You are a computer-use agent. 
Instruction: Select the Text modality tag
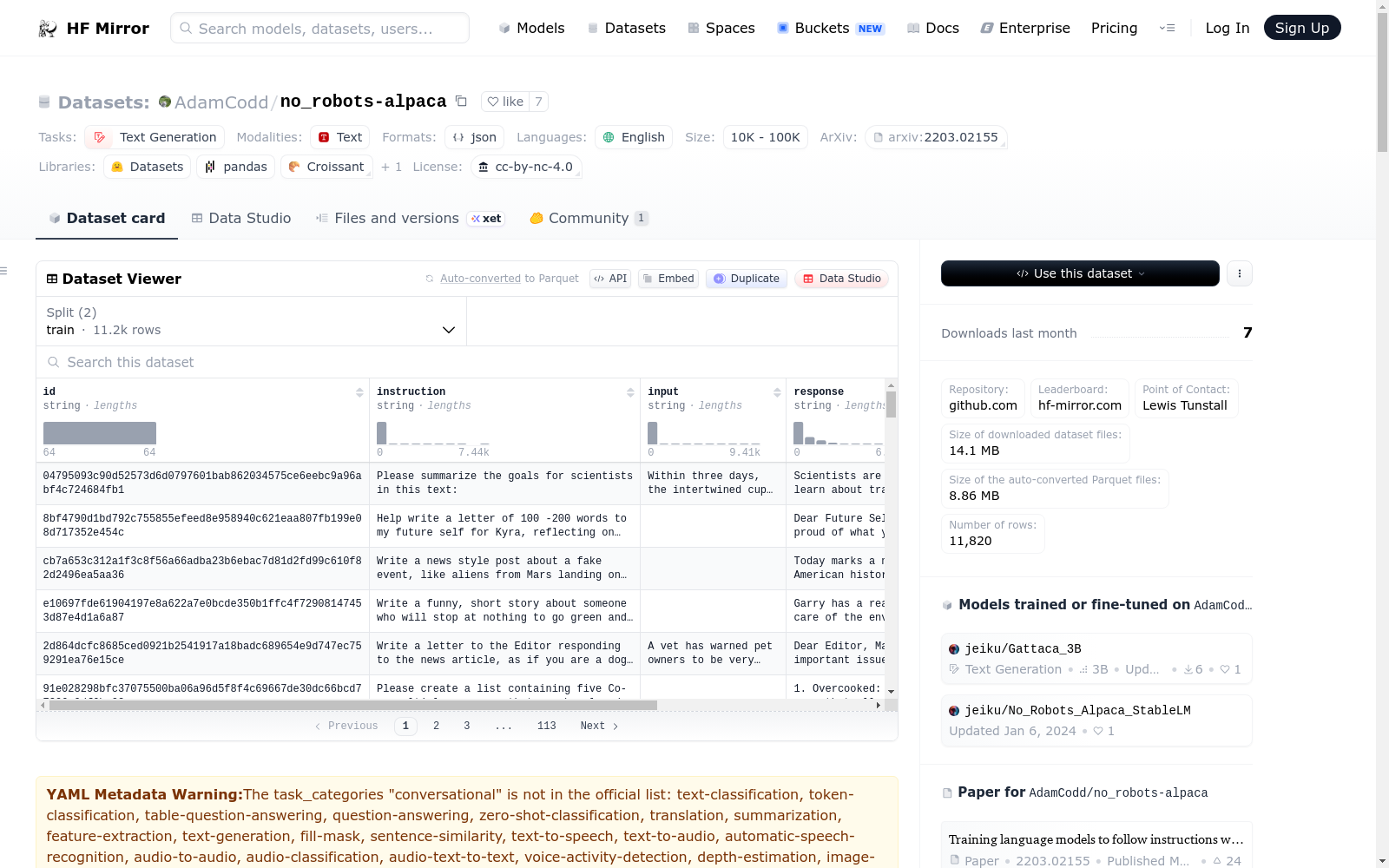tap(340, 137)
